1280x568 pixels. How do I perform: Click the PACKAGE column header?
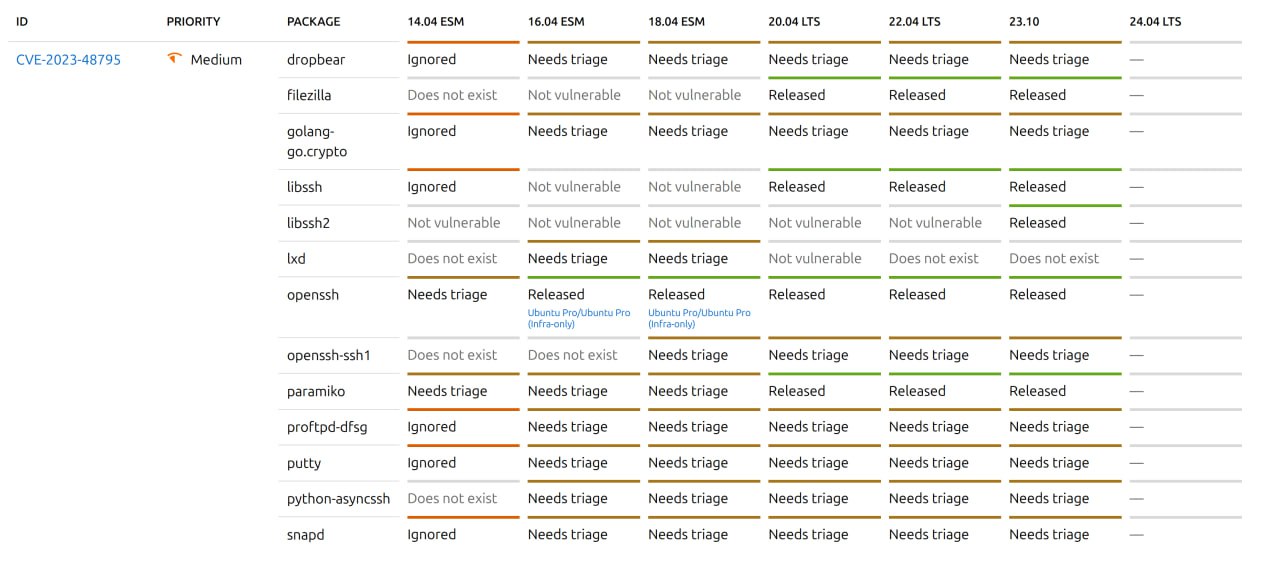pyautogui.click(x=313, y=21)
